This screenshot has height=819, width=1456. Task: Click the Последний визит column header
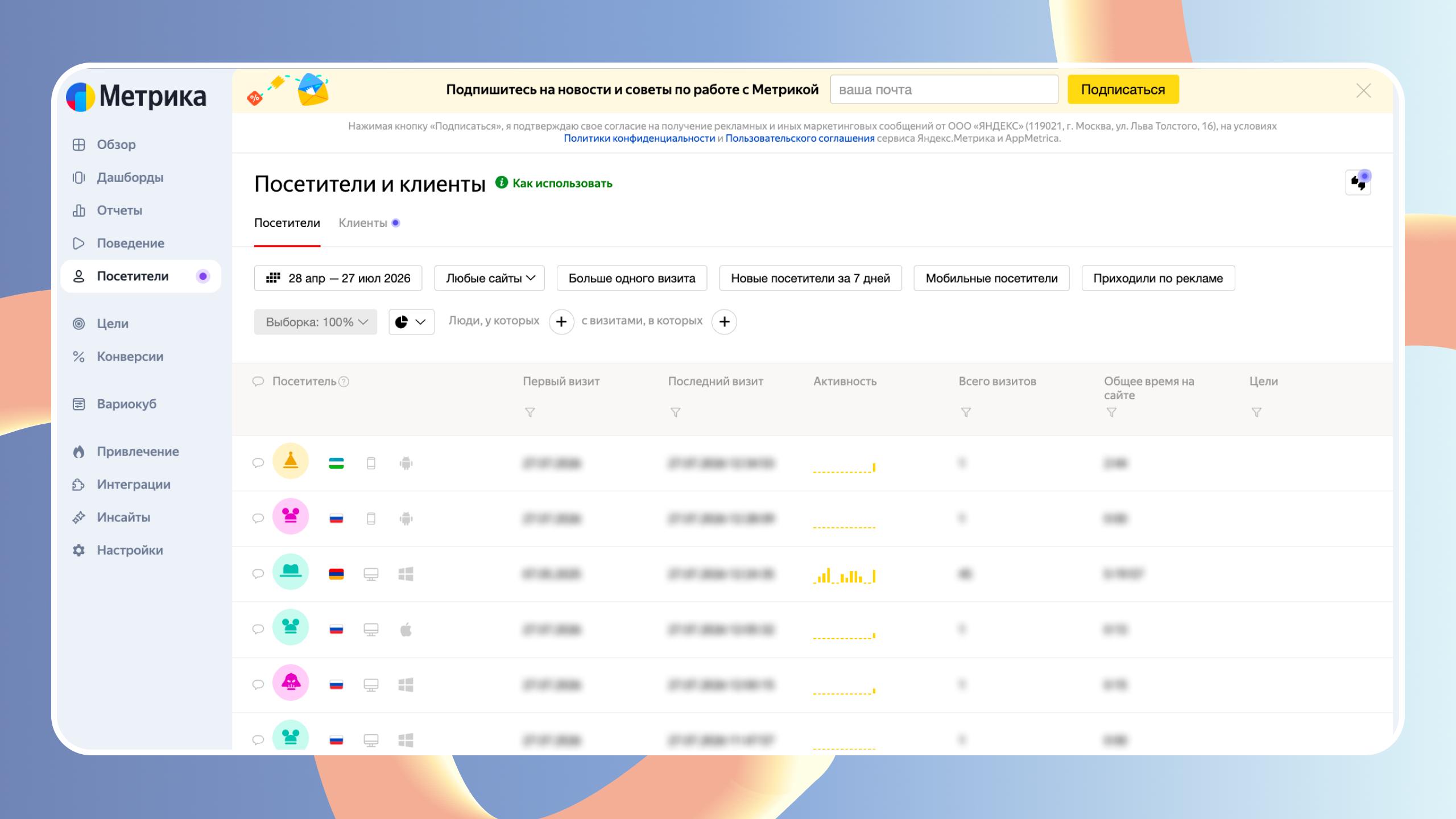click(715, 382)
